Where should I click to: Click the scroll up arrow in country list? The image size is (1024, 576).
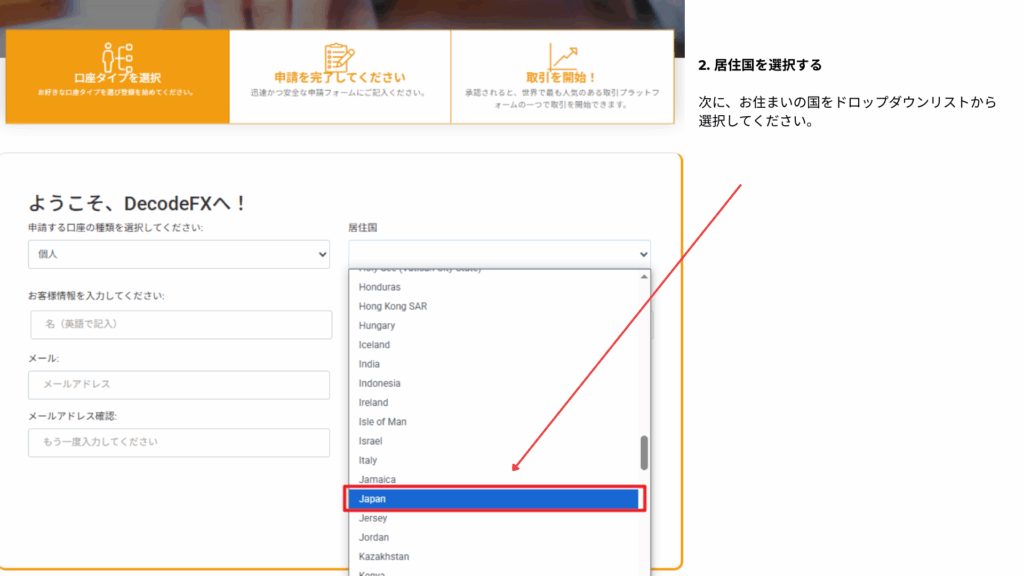click(644, 277)
